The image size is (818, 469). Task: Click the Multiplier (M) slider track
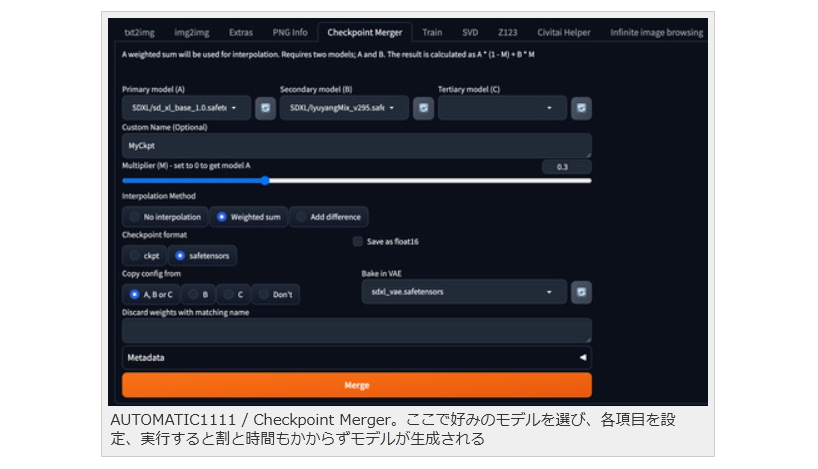(x=400, y=181)
